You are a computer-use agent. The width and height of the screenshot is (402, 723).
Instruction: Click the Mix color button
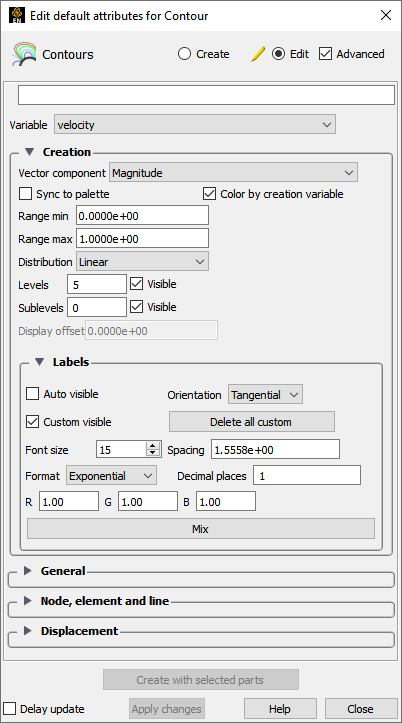coord(201,529)
